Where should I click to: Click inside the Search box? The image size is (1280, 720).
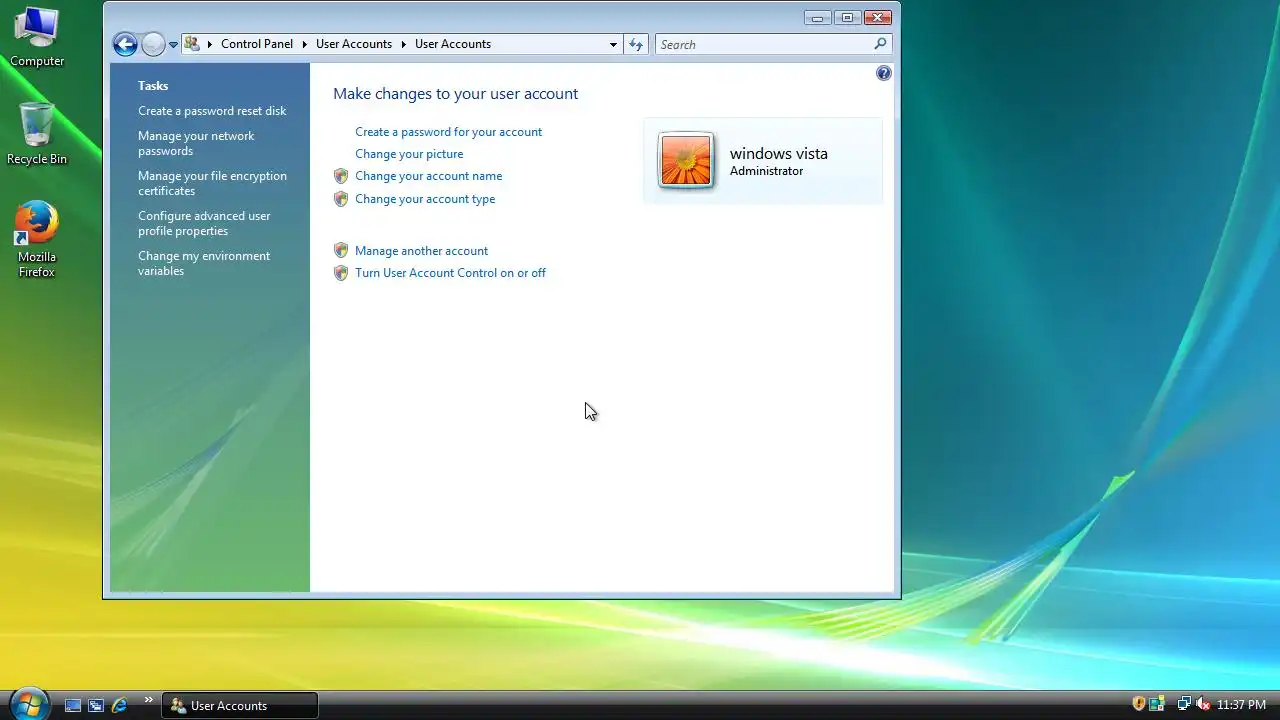tap(764, 44)
